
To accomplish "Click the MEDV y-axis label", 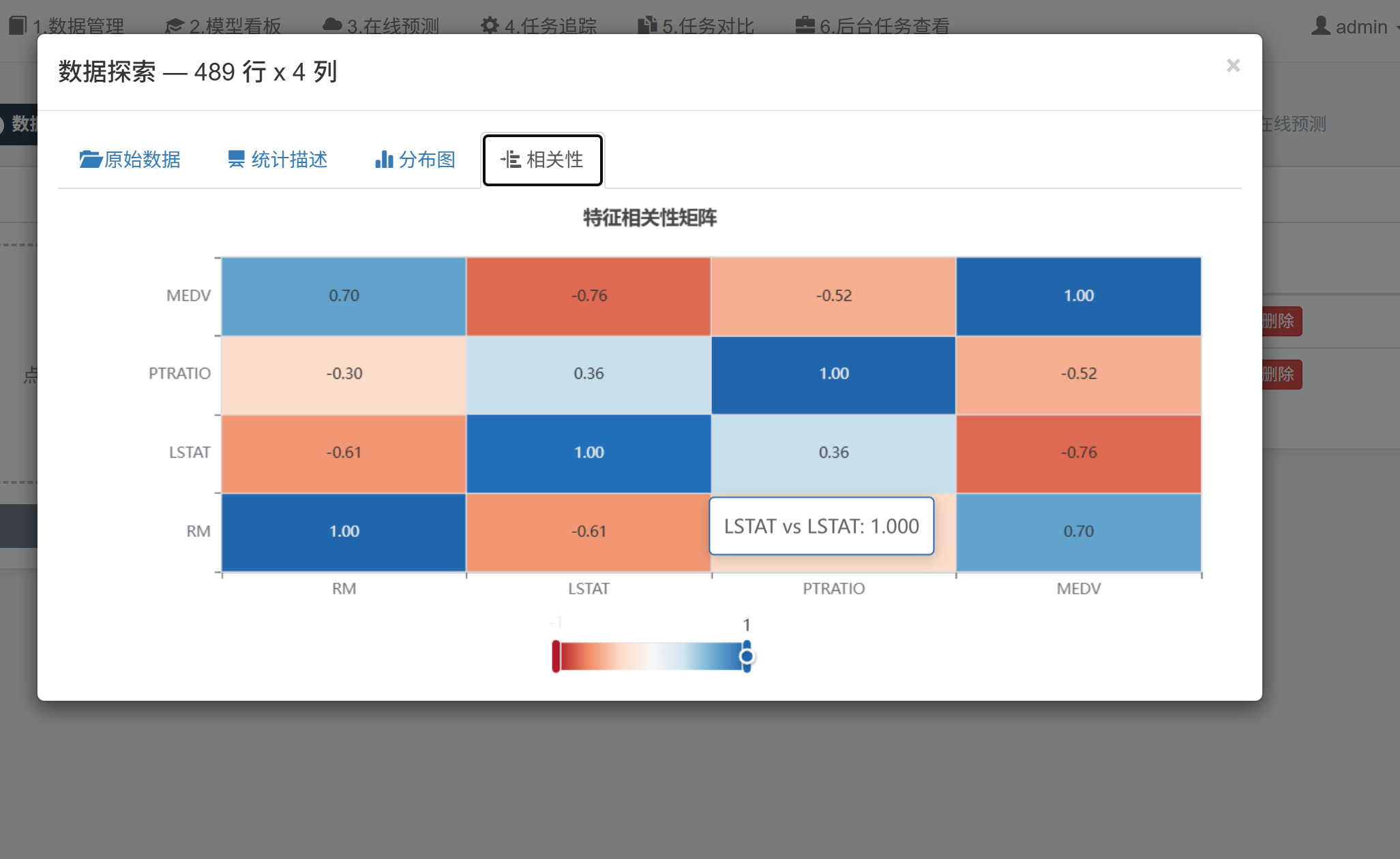I will pyautogui.click(x=188, y=296).
